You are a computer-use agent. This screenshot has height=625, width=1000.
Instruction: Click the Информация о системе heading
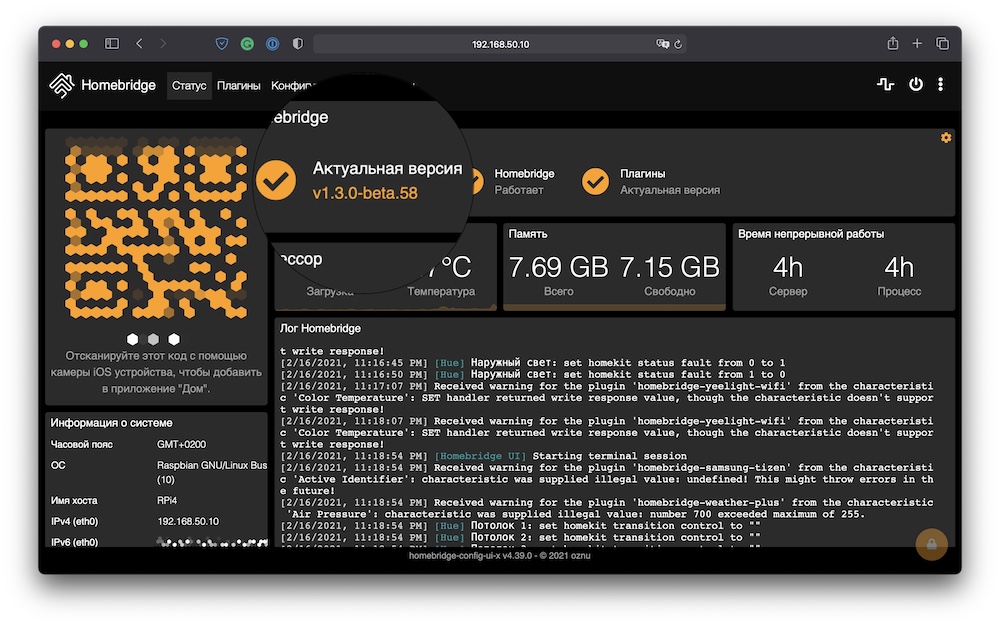click(x=111, y=423)
